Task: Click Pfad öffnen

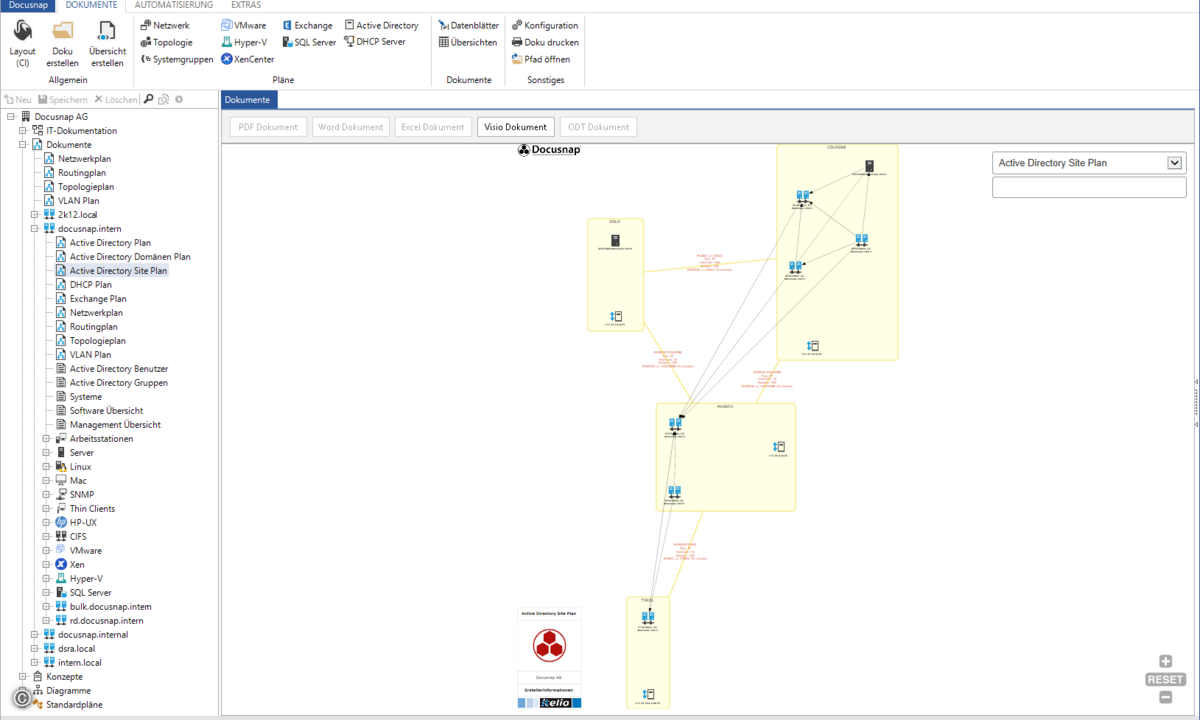Action: click(541, 59)
